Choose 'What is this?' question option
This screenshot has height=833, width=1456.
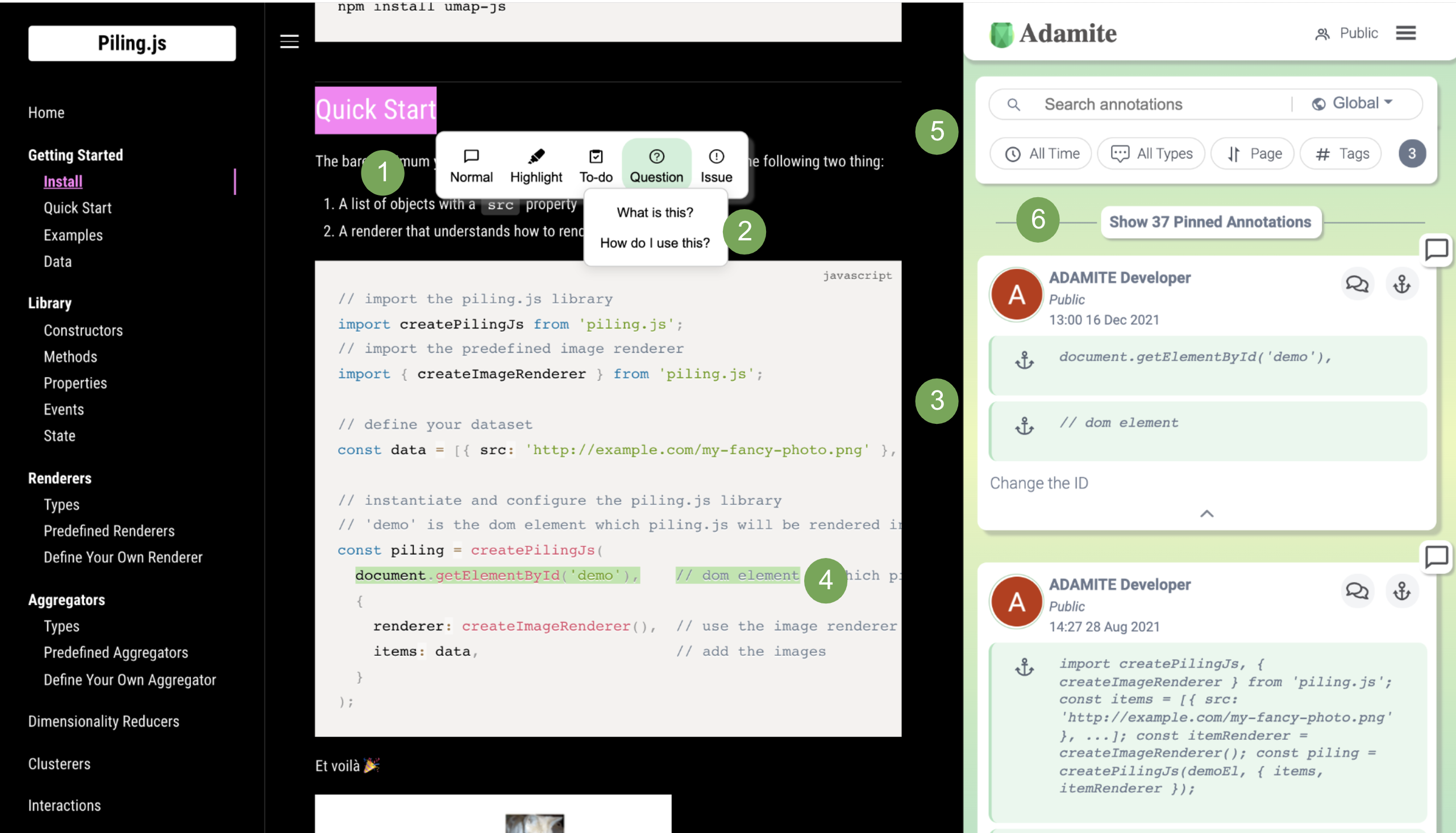655,213
